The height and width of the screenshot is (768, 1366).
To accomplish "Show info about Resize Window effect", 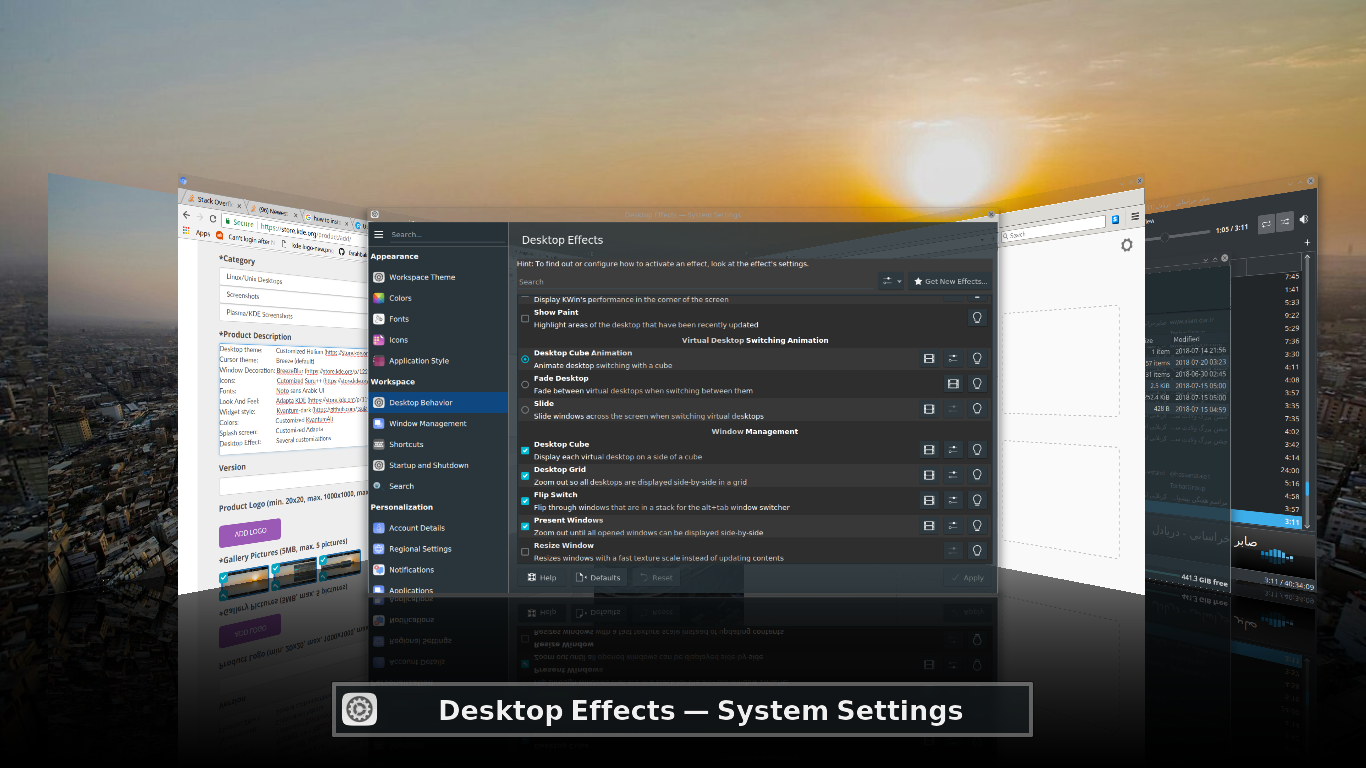I will click(x=977, y=551).
